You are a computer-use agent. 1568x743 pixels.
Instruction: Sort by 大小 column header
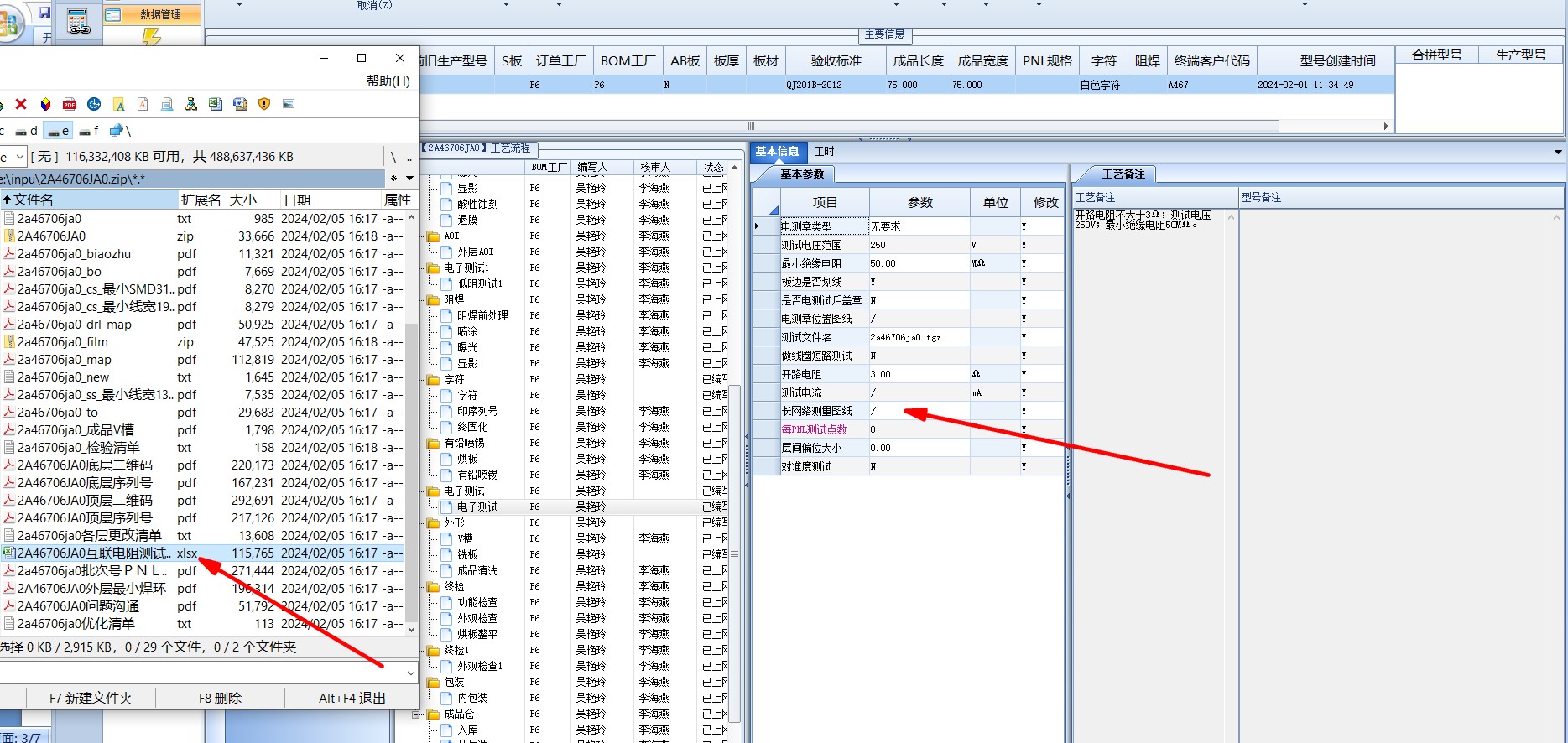point(253,200)
